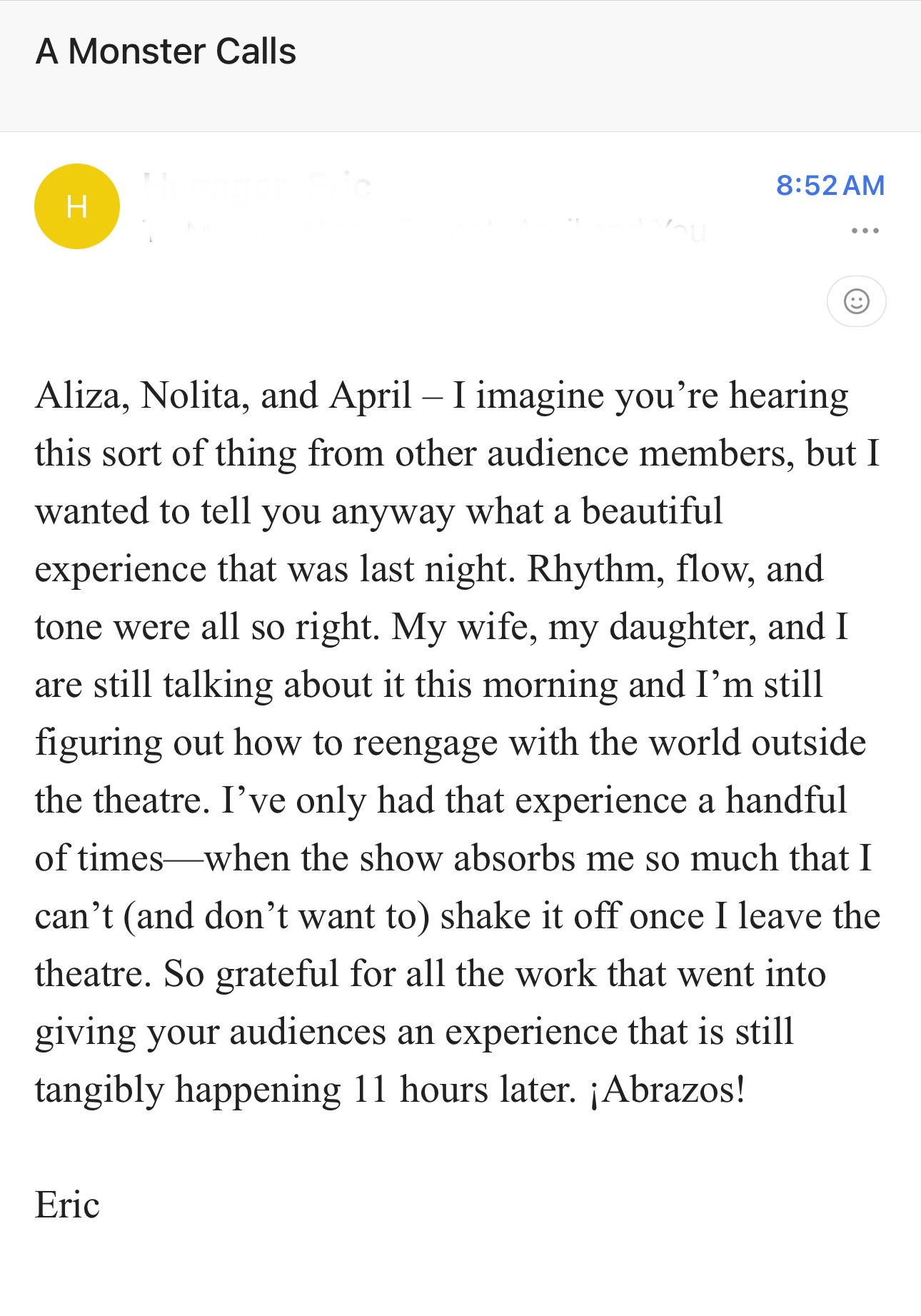Tap the '¡Abrazos!' closing word

pos(667,1090)
